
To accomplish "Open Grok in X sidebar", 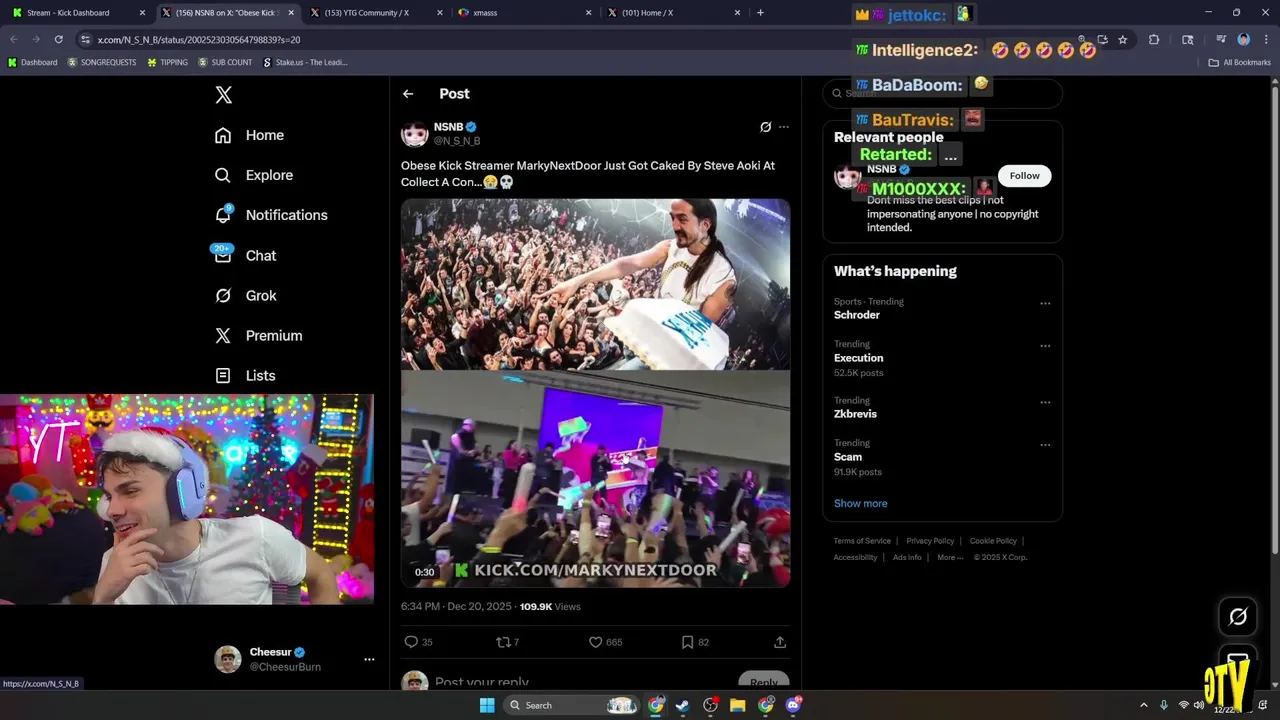I will point(245,295).
